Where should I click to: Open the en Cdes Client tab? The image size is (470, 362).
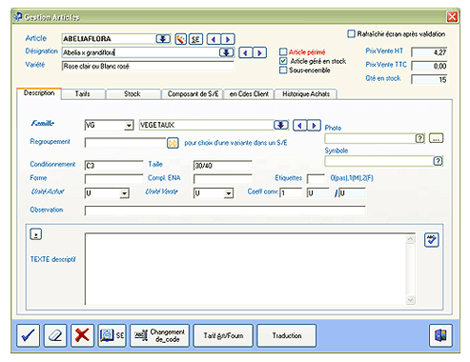(x=249, y=94)
